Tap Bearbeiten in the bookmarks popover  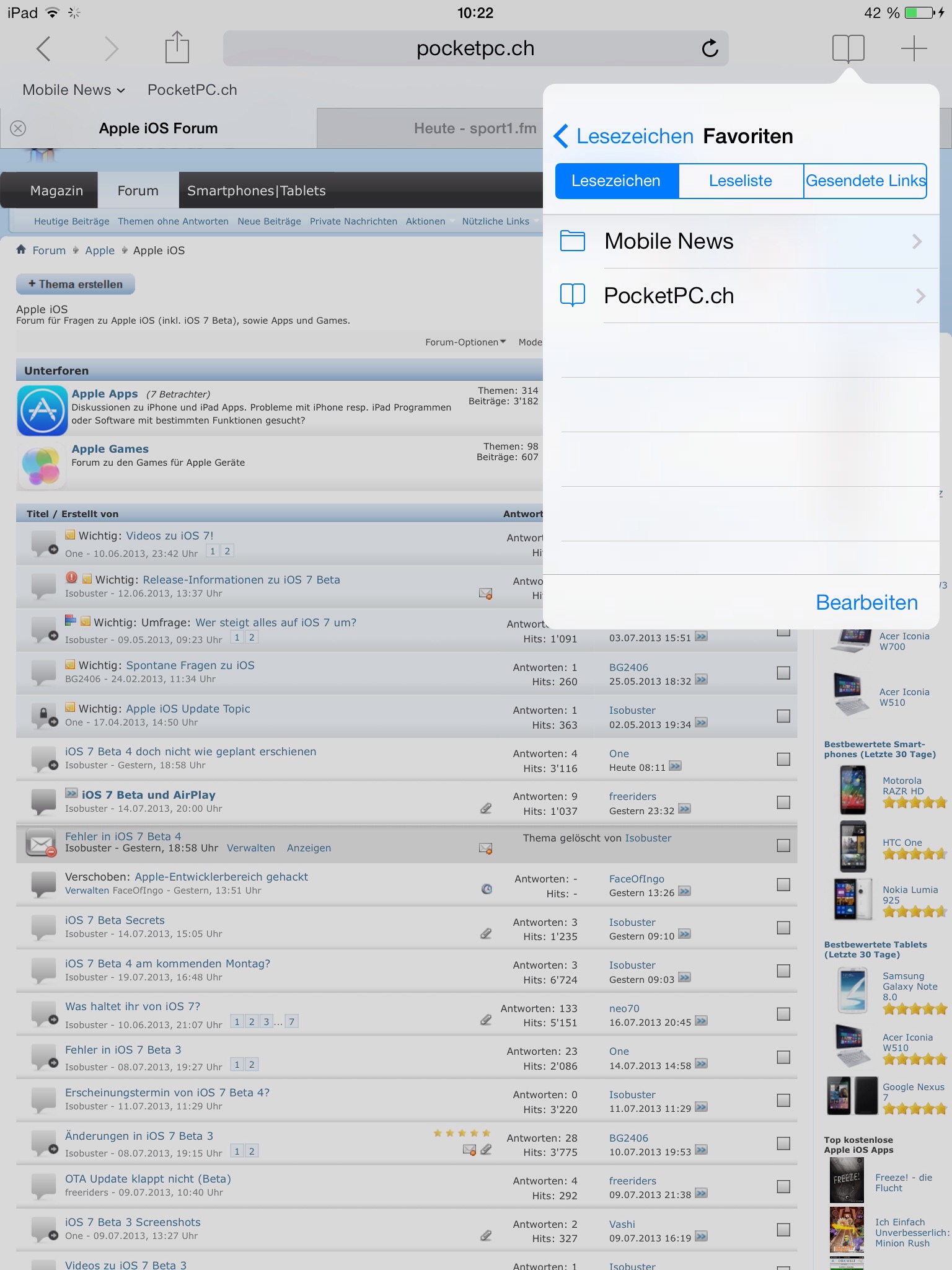tap(866, 602)
